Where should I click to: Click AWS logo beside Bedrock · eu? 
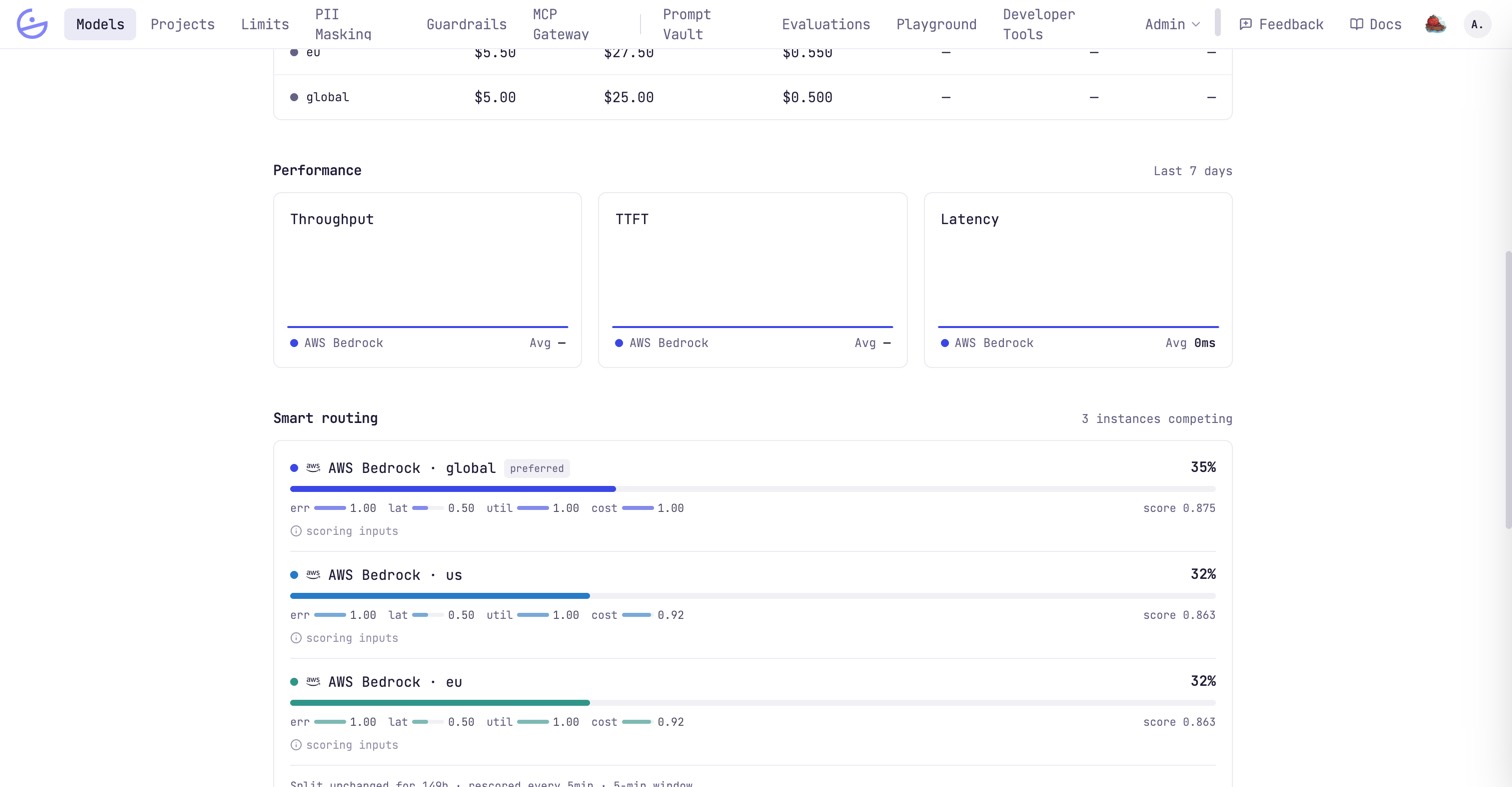[x=313, y=681]
